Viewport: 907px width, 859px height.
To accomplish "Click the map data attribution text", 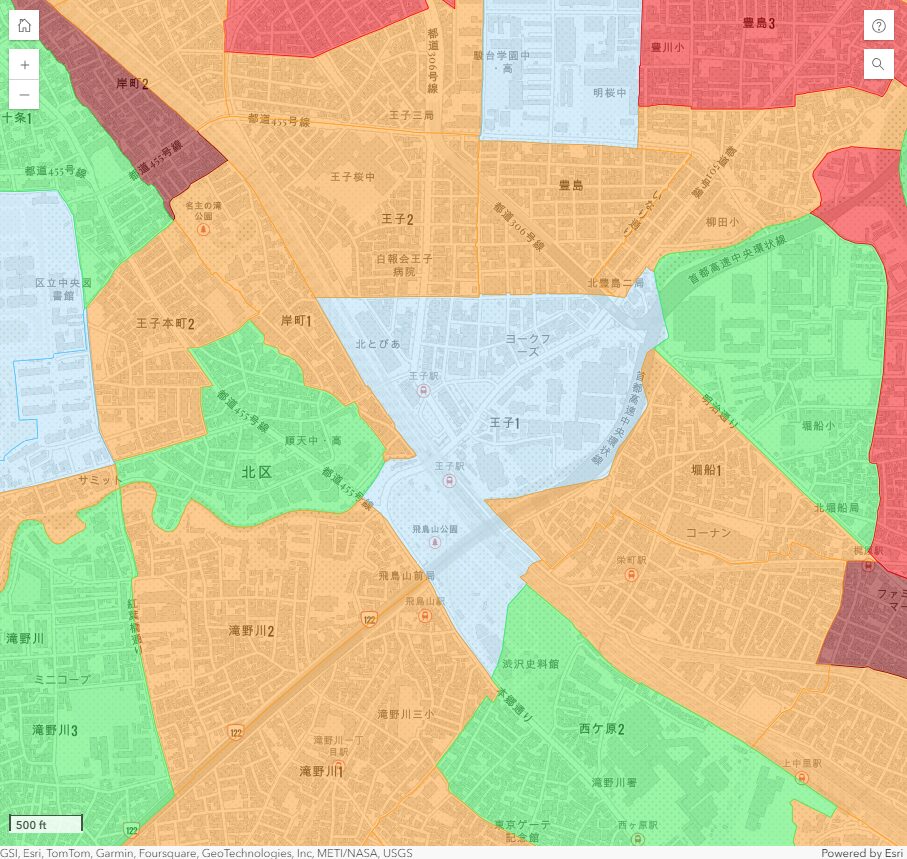I will (206, 853).
